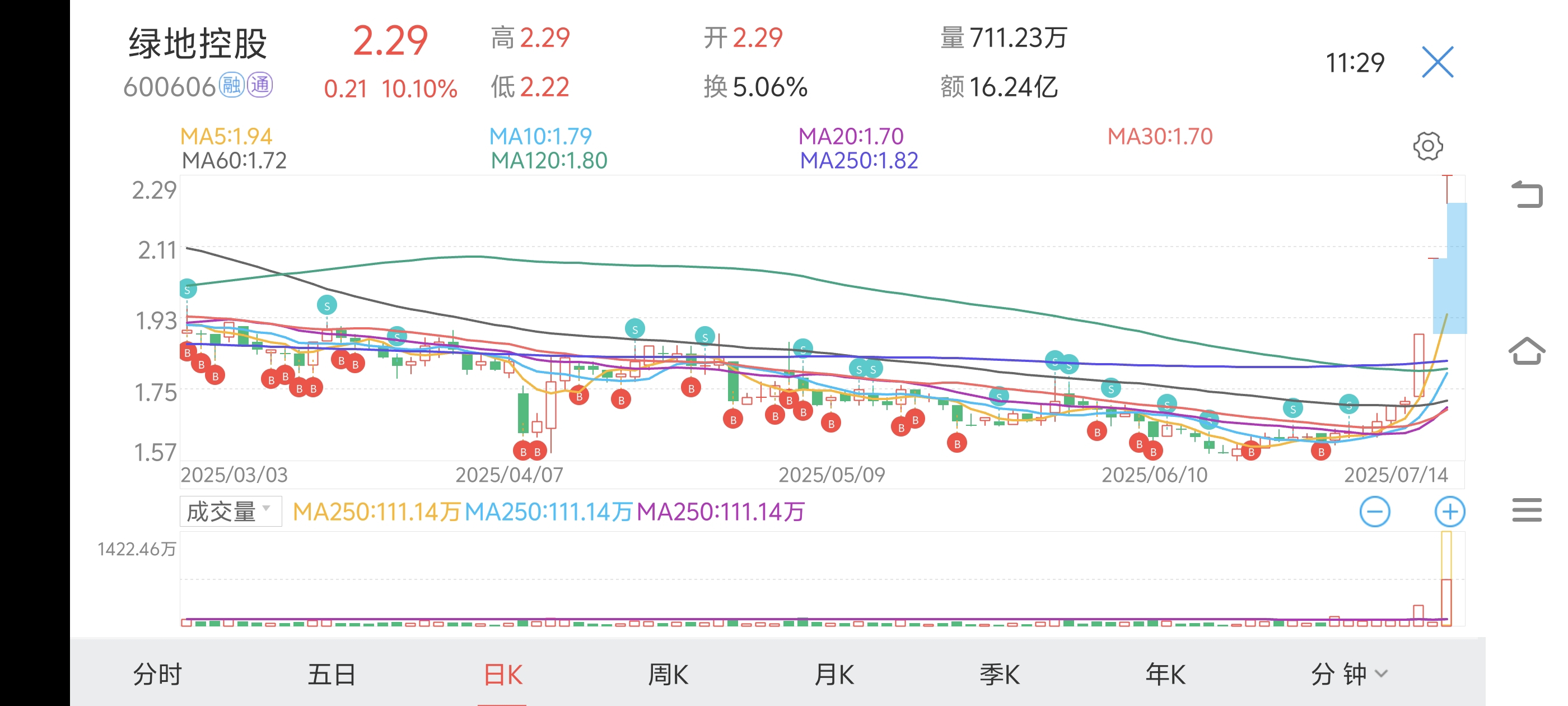1568x706 pixels.
Task: Open chart settings gear icon
Action: coord(1427,146)
